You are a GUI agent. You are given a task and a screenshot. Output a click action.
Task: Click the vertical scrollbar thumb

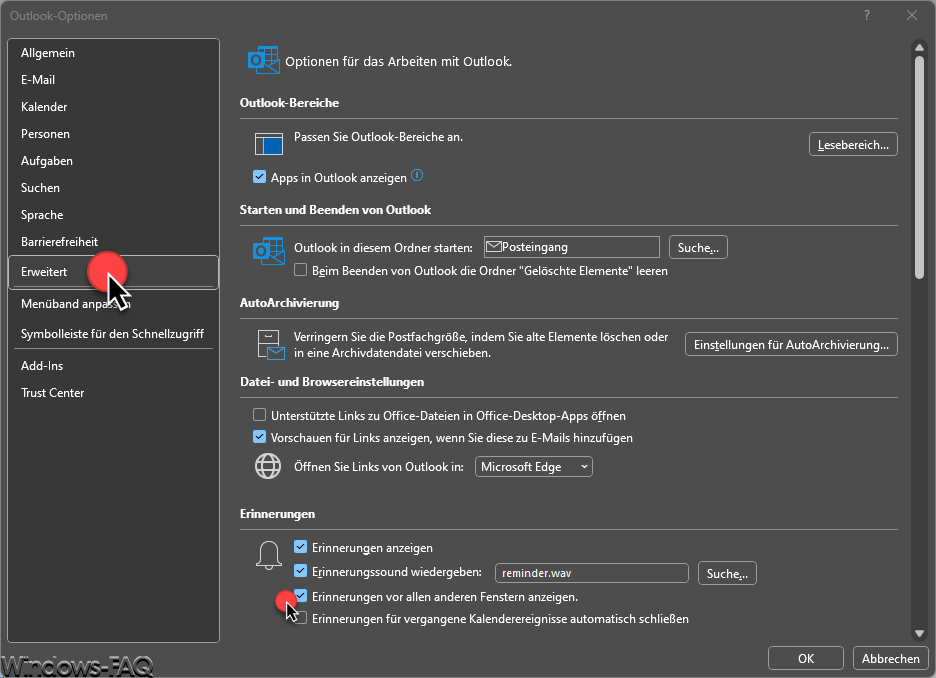pyautogui.click(x=919, y=167)
